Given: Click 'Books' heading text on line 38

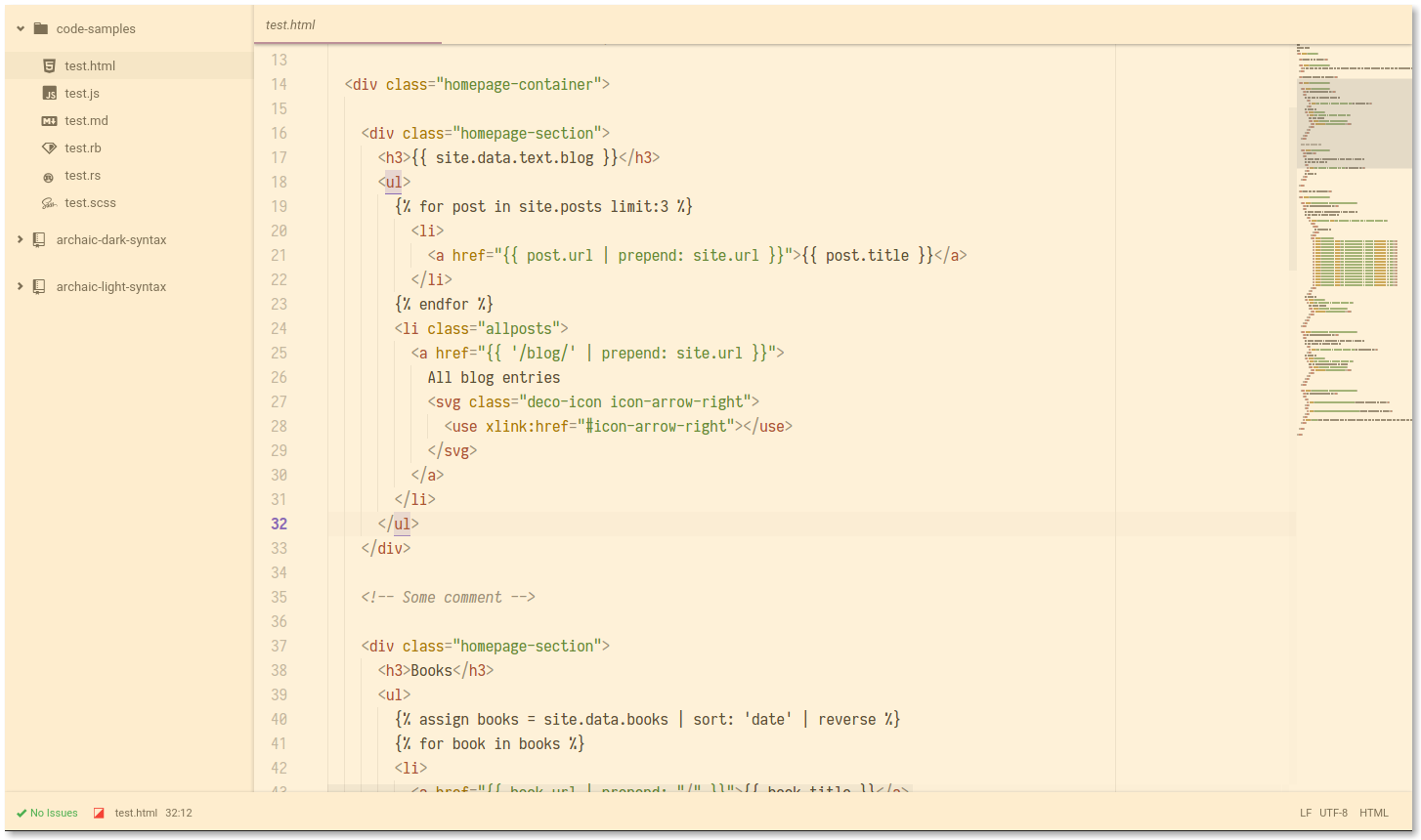Looking at the screenshot, I should coord(431,670).
